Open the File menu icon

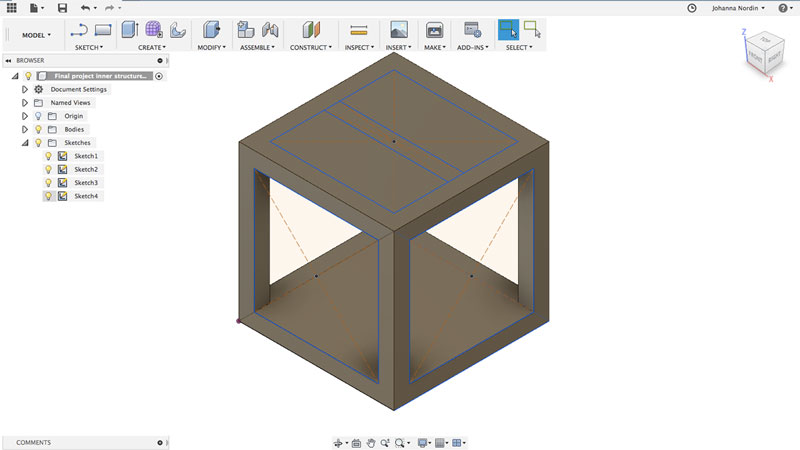click(x=33, y=8)
